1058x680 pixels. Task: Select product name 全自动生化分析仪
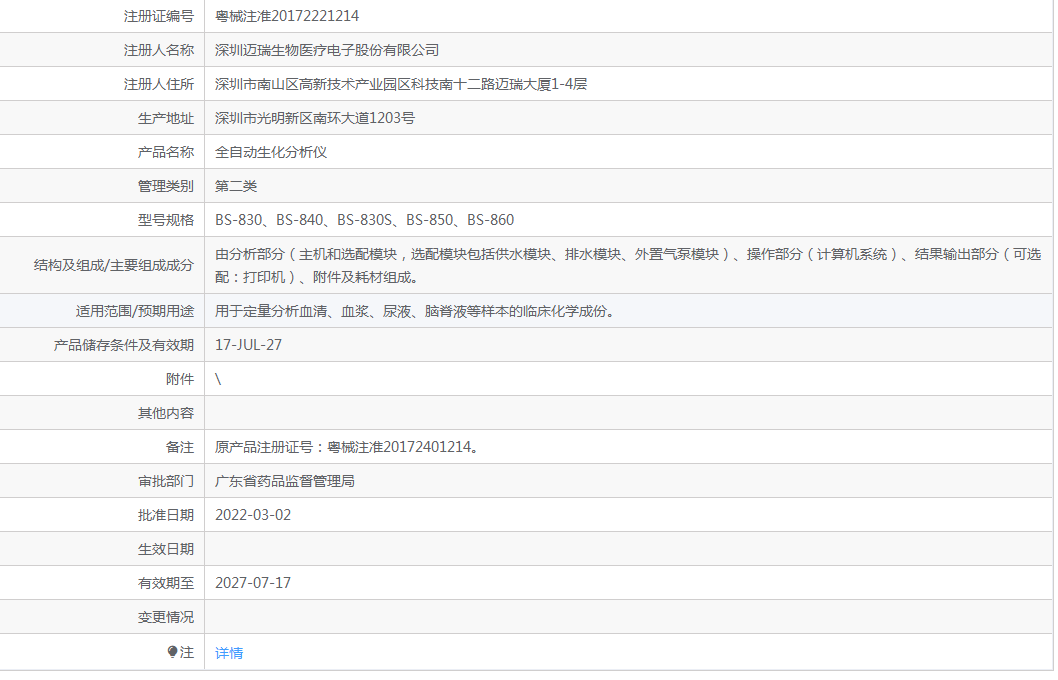click(271, 152)
